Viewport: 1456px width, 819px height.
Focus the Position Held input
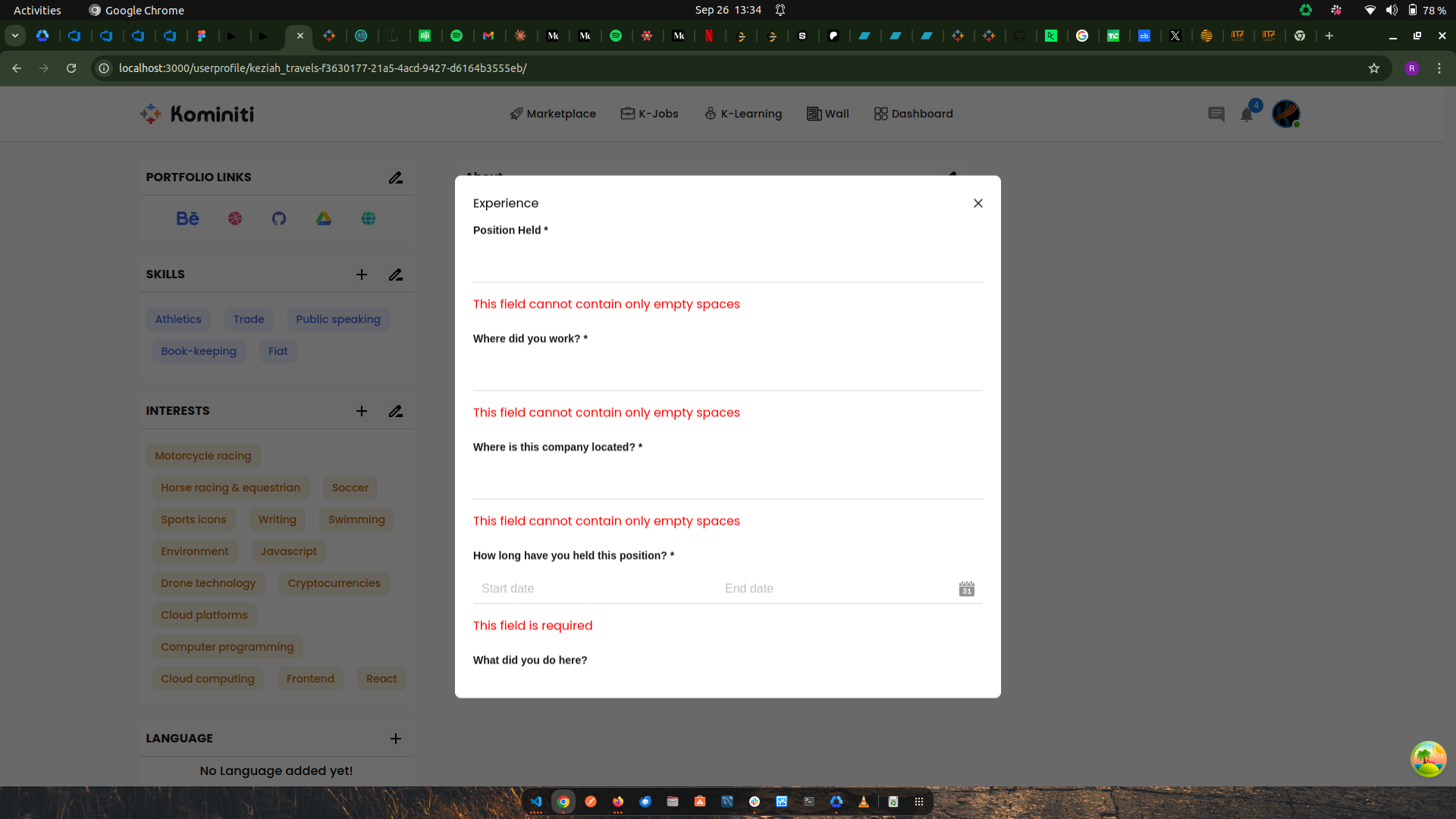(x=727, y=265)
